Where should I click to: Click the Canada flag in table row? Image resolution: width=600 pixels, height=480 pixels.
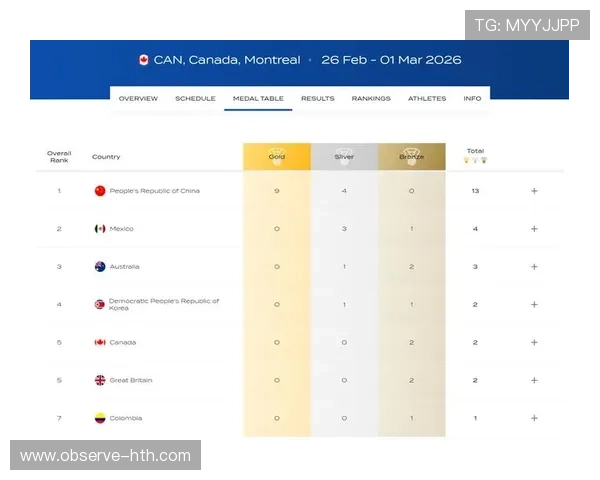pos(100,343)
